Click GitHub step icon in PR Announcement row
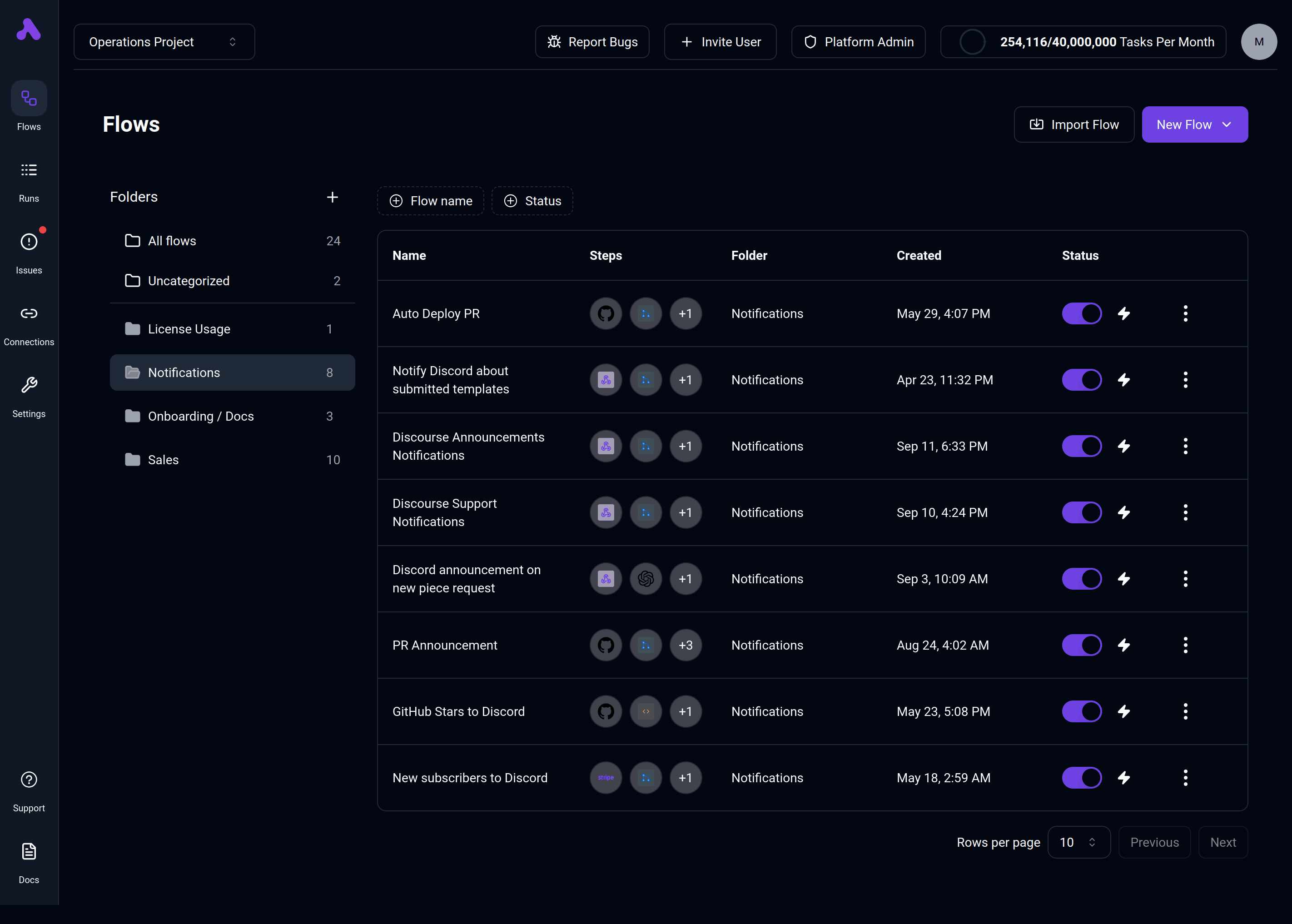The image size is (1292, 924). (606, 645)
